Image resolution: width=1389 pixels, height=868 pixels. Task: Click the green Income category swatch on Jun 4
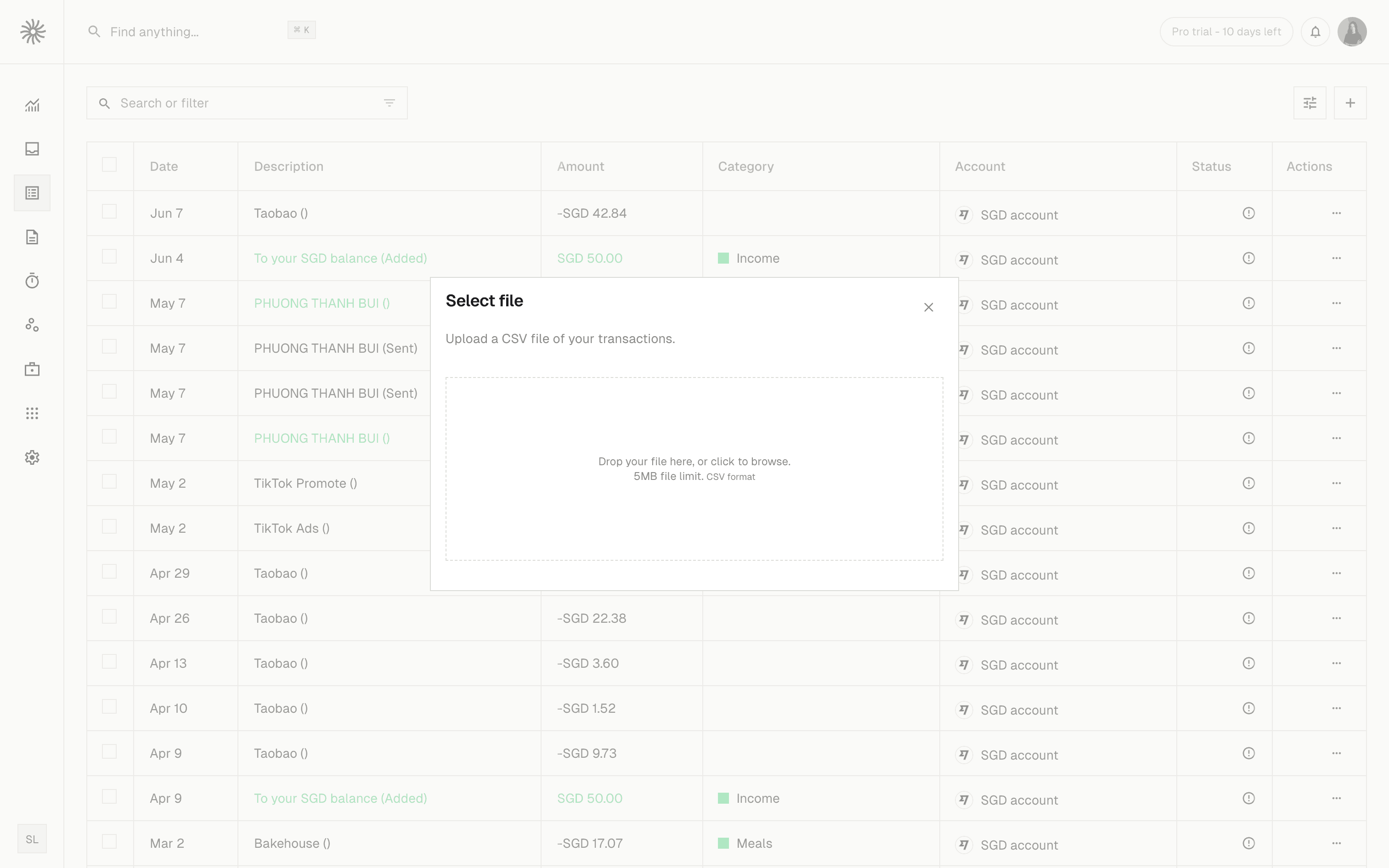point(723,258)
